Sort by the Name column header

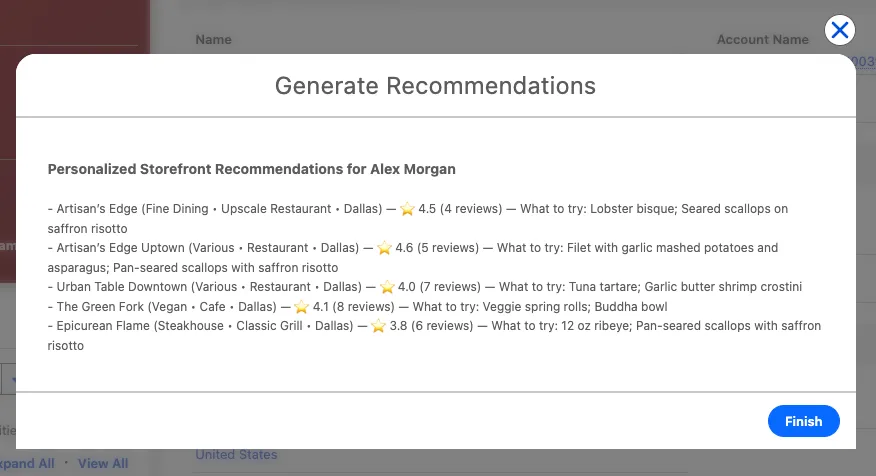point(213,40)
